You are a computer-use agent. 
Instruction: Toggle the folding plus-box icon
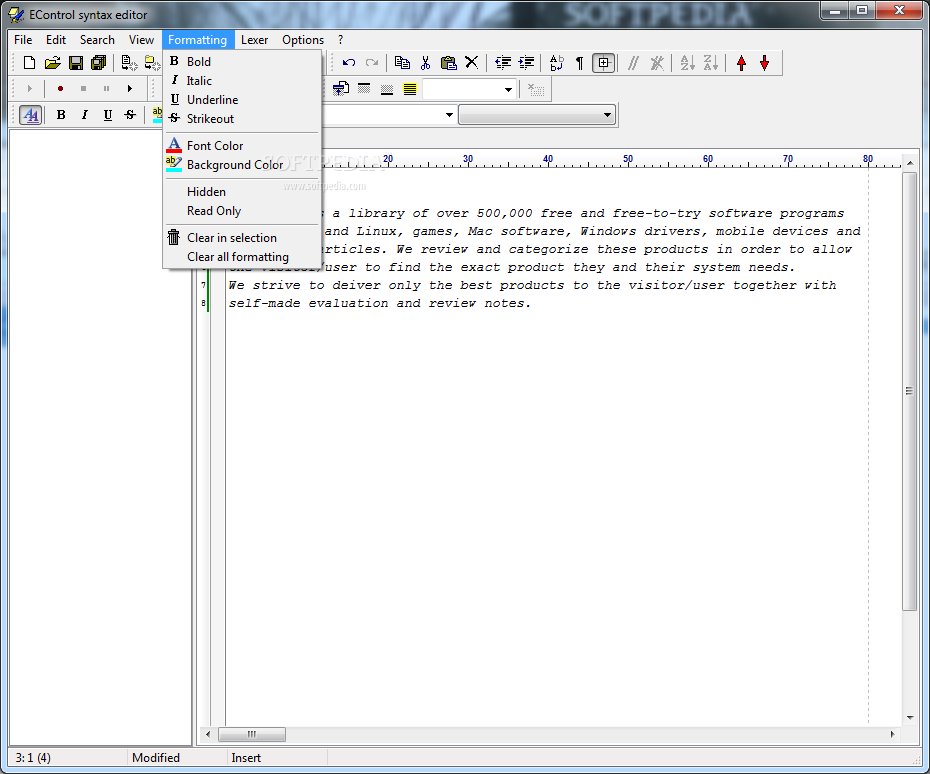pyautogui.click(x=603, y=62)
